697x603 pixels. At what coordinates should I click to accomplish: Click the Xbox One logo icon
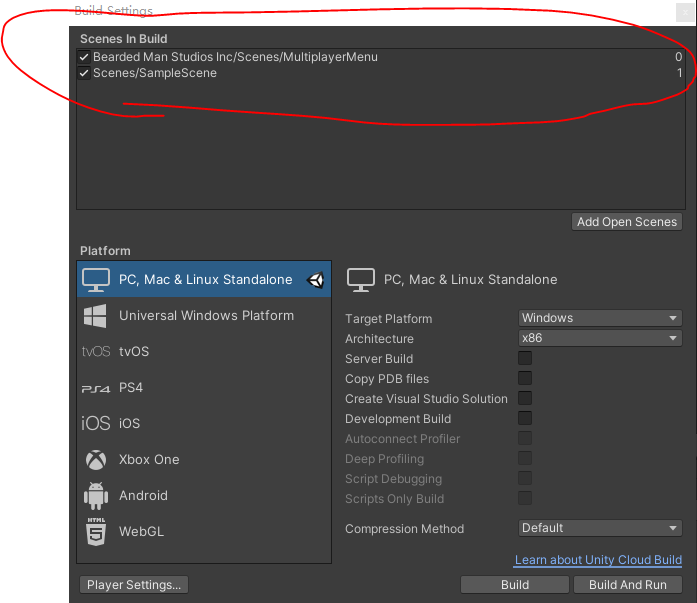(96, 460)
